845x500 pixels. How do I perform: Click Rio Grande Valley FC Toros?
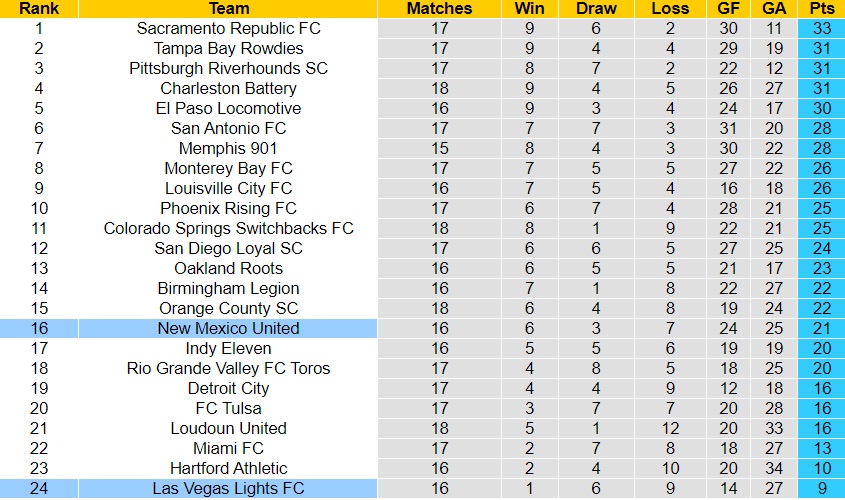[228, 368]
